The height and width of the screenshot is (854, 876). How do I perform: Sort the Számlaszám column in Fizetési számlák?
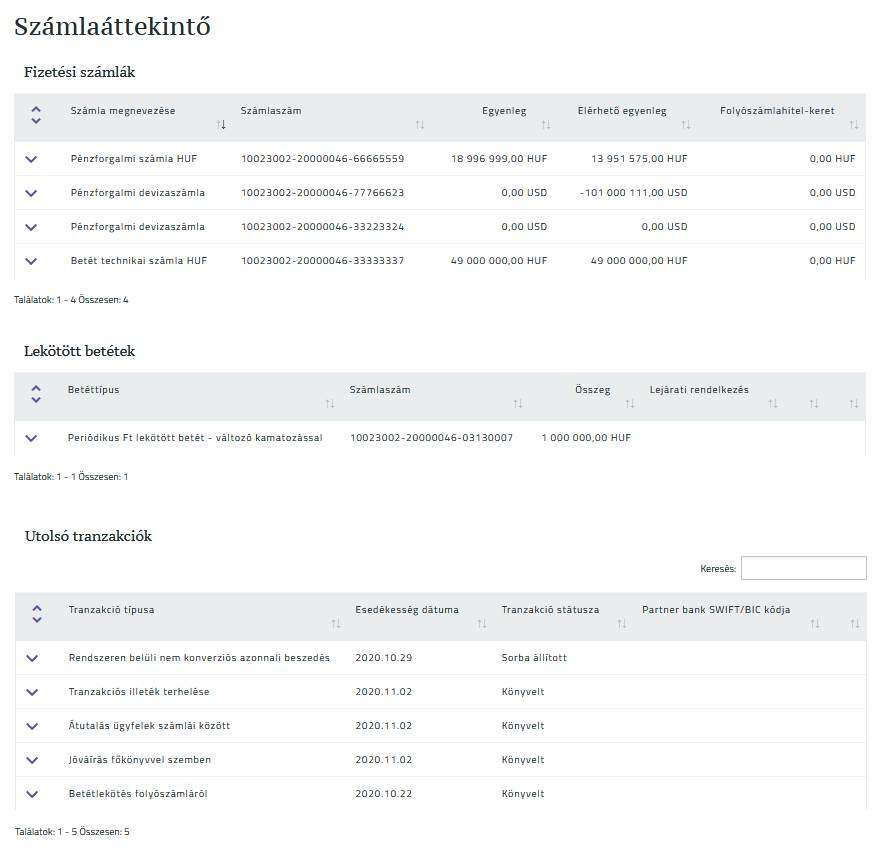(x=420, y=123)
